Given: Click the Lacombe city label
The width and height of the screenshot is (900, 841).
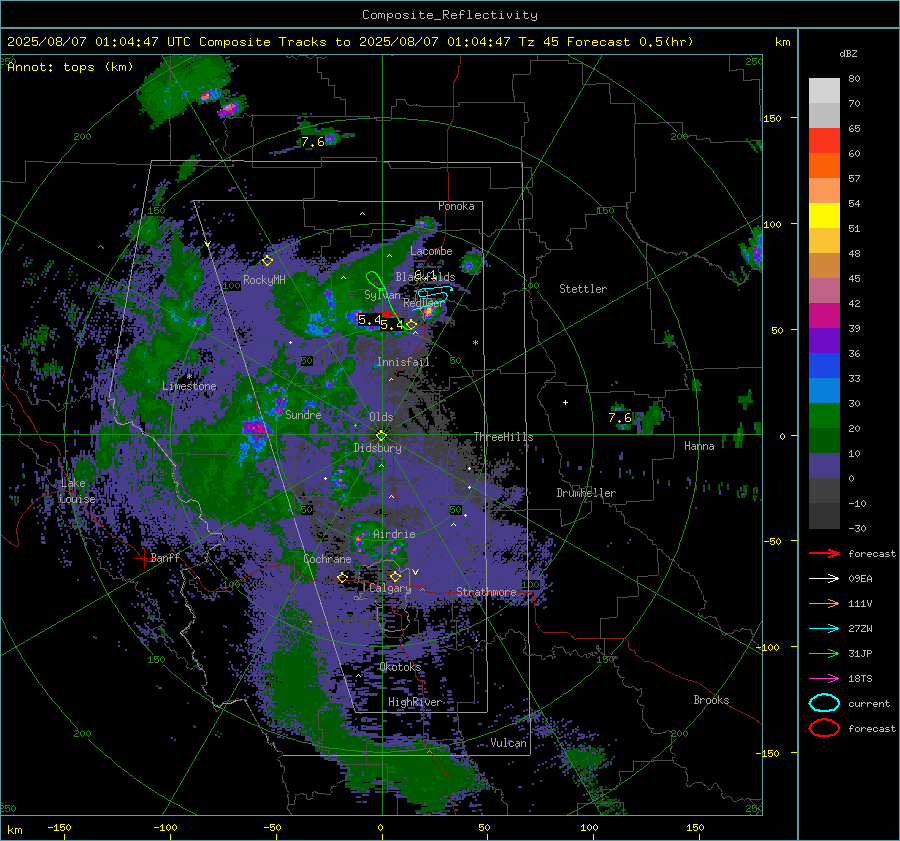Looking at the screenshot, I should click(x=431, y=251).
